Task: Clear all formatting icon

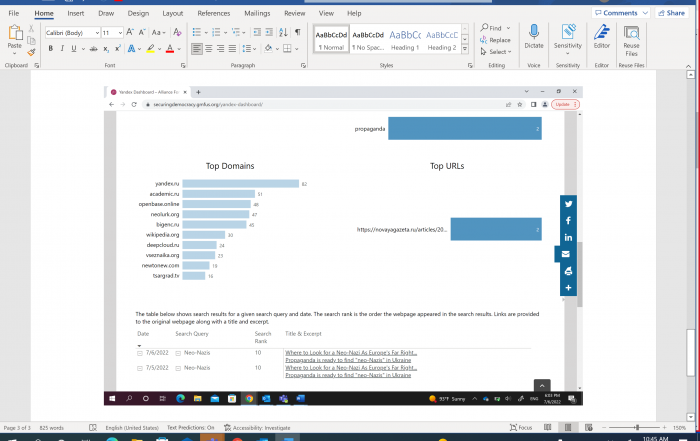Action: [177, 32]
